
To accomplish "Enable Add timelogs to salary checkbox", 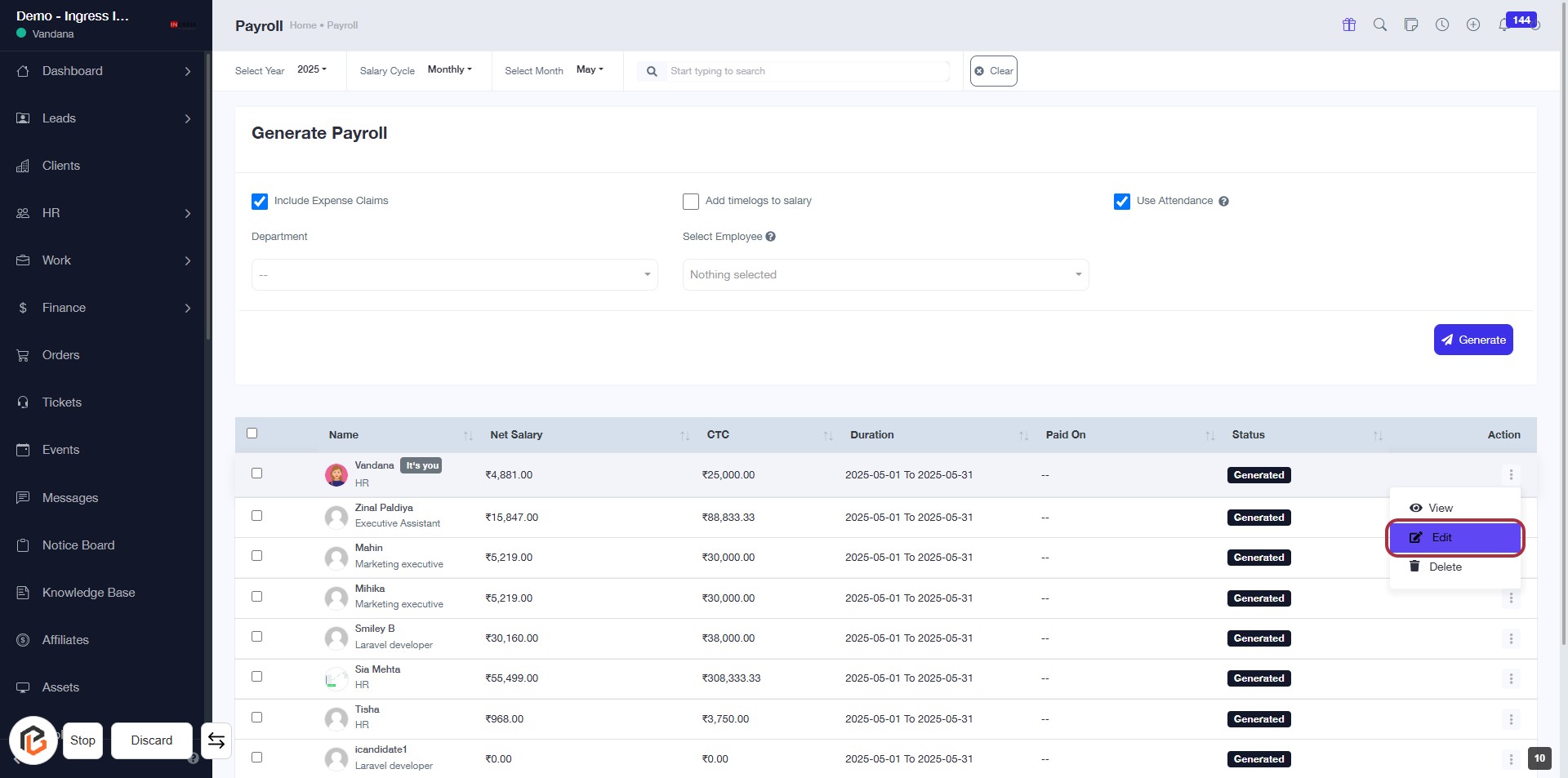I will tap(691, 202).
